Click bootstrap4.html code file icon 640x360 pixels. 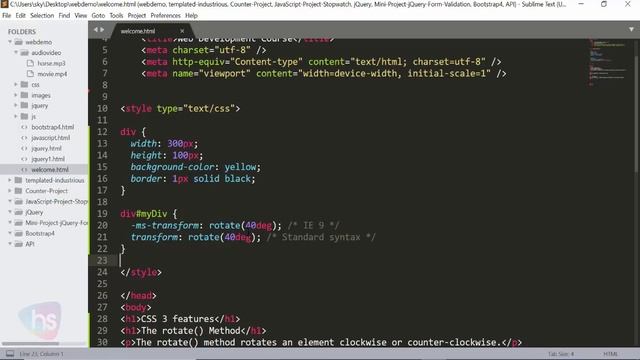click(24, 127)
